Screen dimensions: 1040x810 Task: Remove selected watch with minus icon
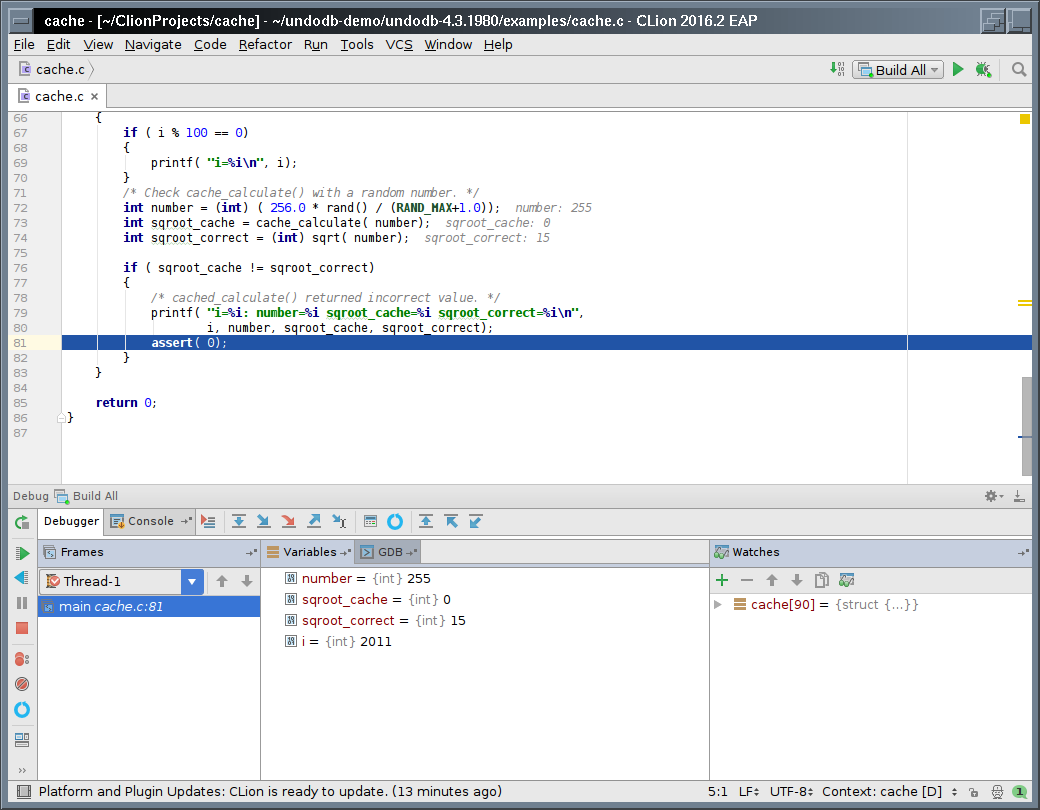pos(747,581)
